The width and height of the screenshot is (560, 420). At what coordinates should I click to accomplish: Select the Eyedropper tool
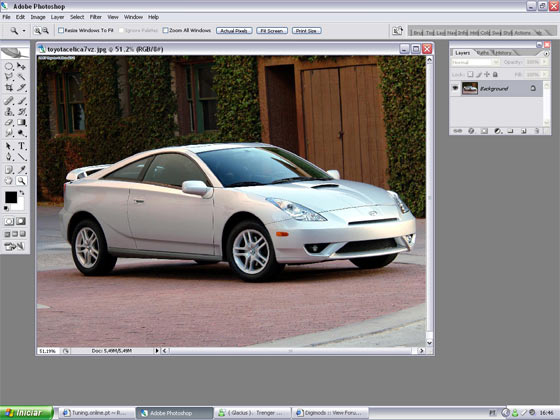(22, 169)
